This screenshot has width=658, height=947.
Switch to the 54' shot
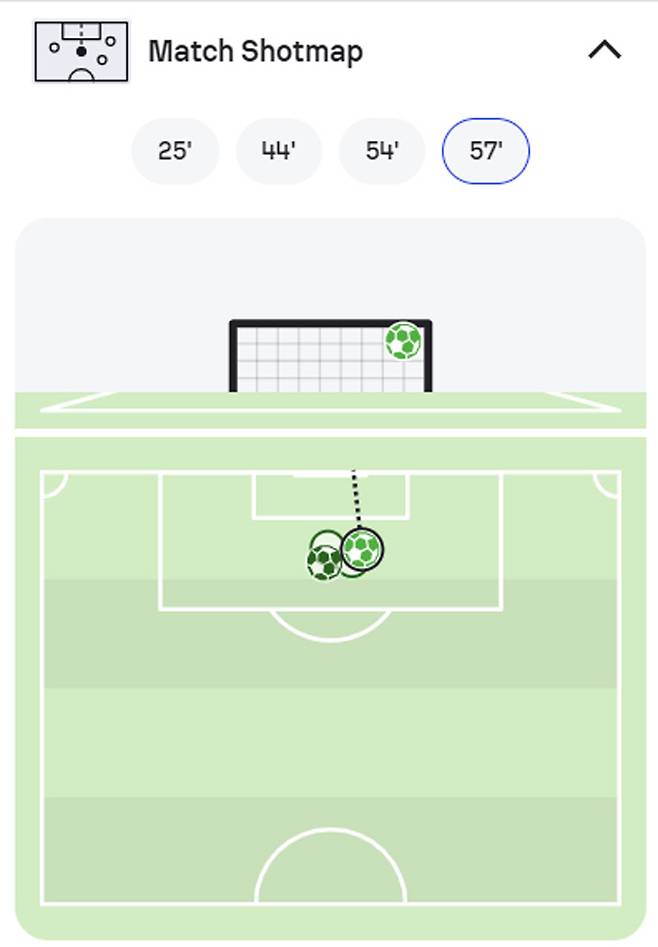(x=382, y=151)
